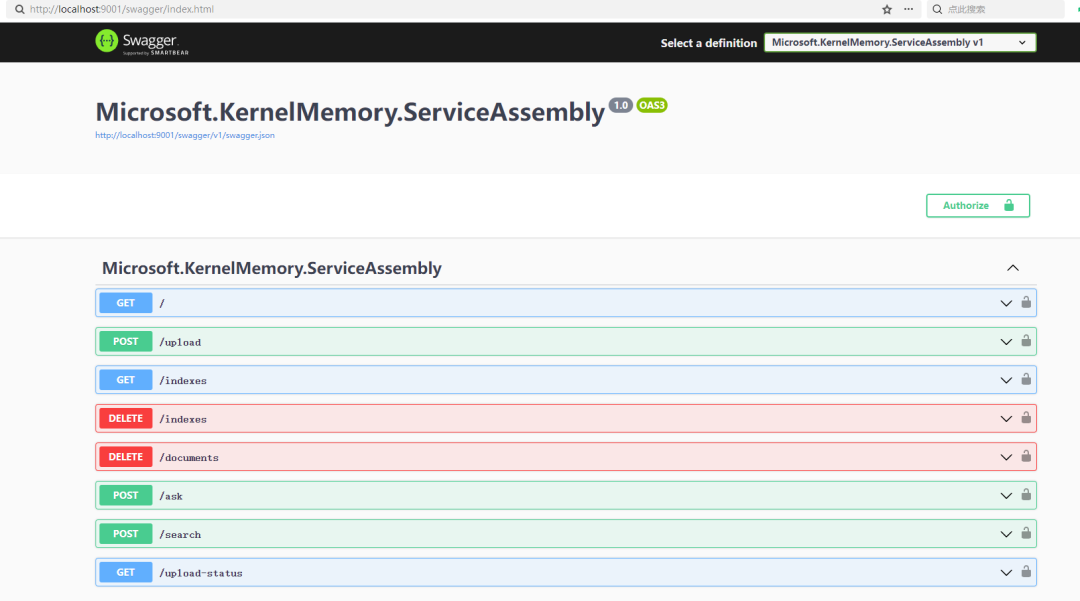
Task: Click the Swagger logo in header
Action: click(x=136, y=42)
